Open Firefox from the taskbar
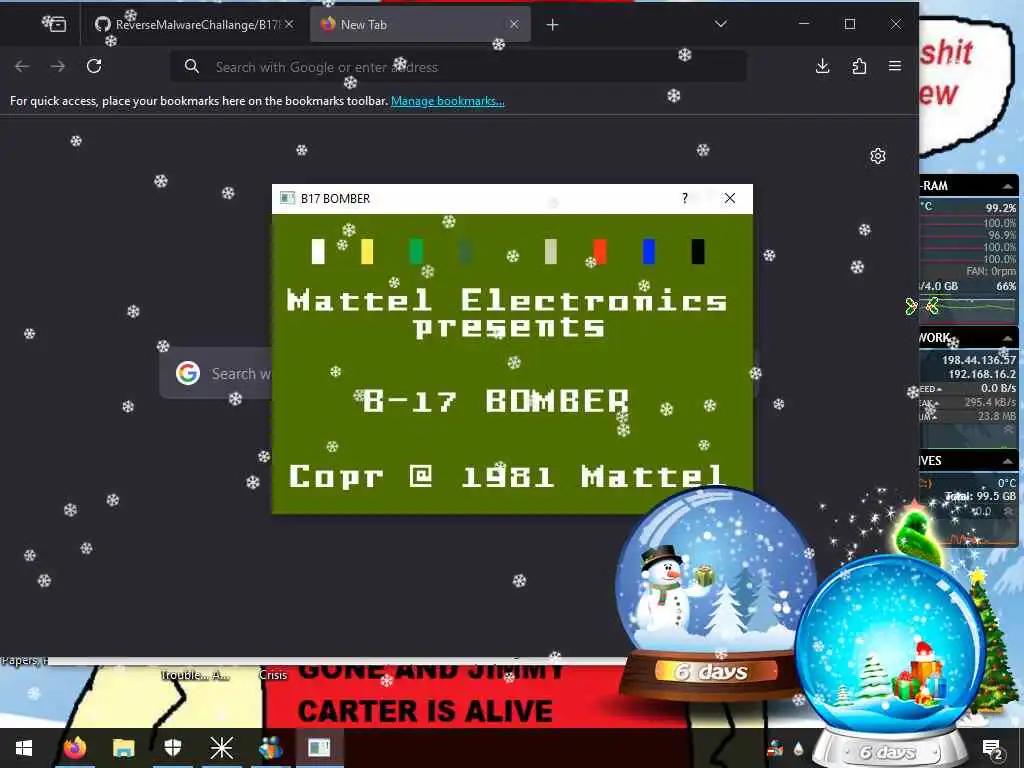1024x768 pixels. 74,748
